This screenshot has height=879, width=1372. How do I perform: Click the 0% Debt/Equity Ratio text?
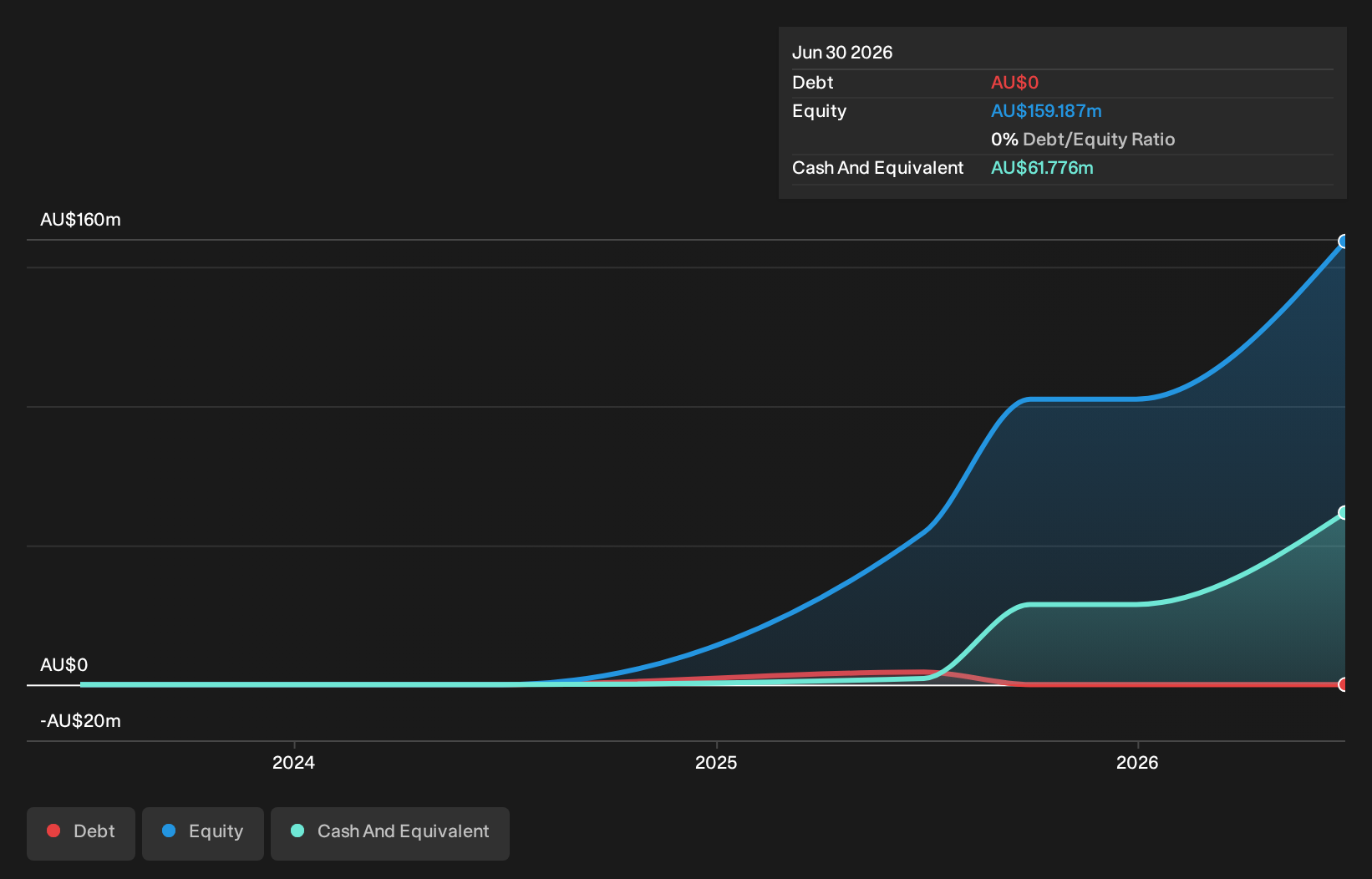[x=1083, y=140]
